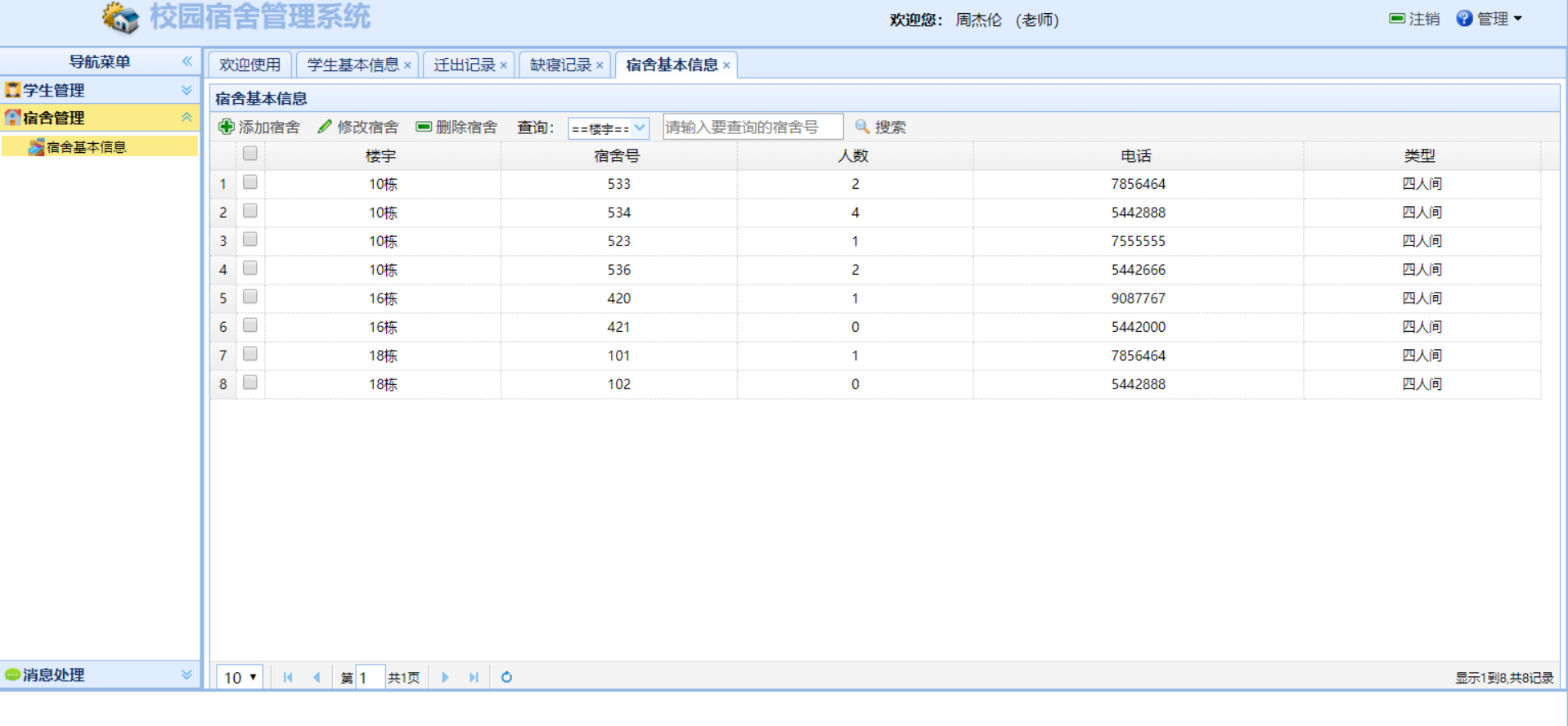Expand the 学生管理 section chevron
Image resolution: width=1568 pixels, height=726 pixels.
[186, 90]
